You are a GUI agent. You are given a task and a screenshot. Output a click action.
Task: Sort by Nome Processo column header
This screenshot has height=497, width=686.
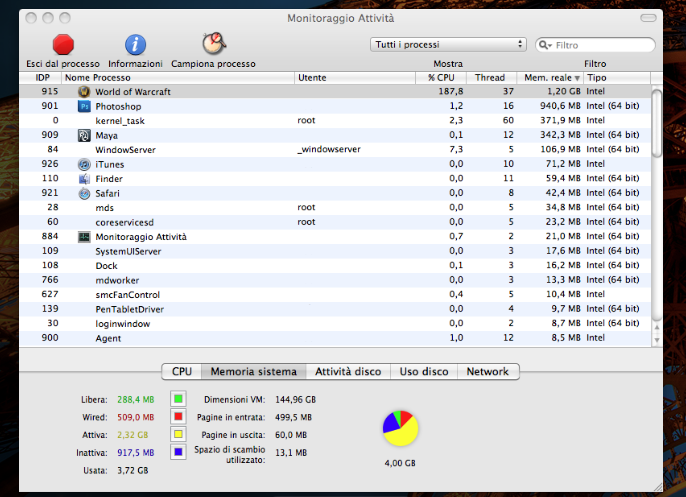pos(178,77)
